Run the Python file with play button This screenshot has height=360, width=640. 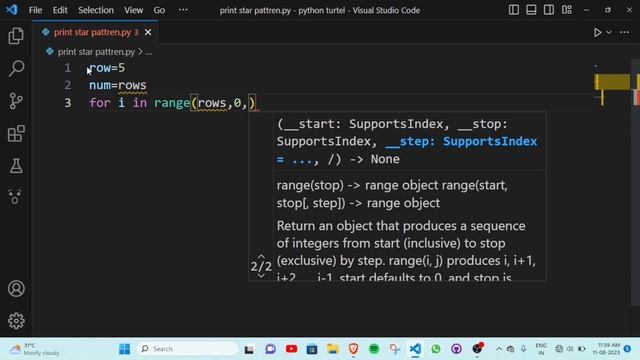[597, 32]
